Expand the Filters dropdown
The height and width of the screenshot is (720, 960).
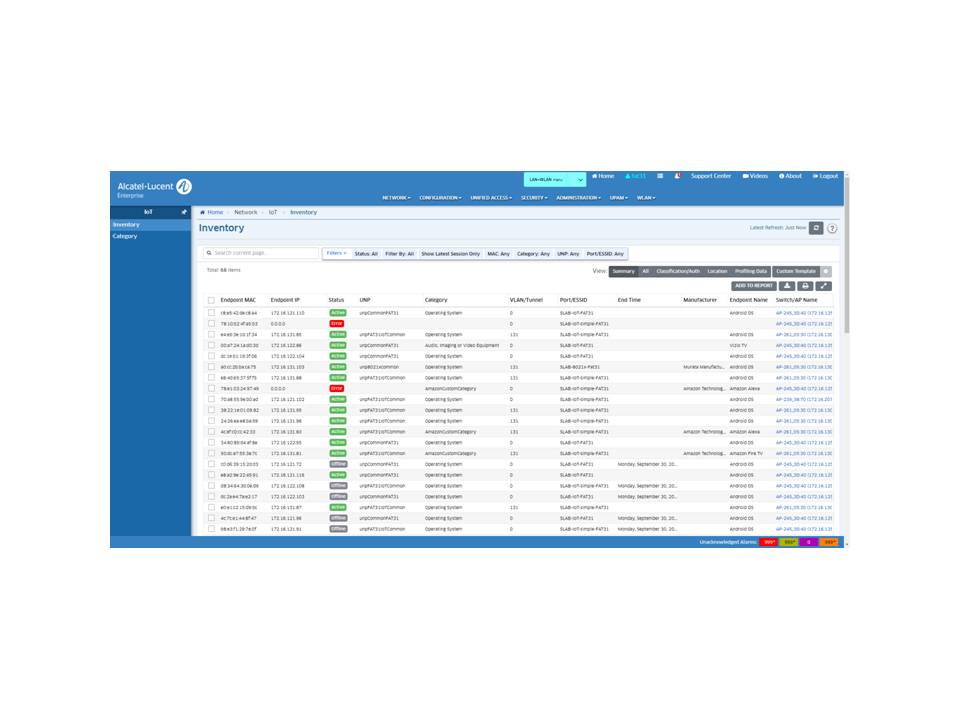[336, 253]
